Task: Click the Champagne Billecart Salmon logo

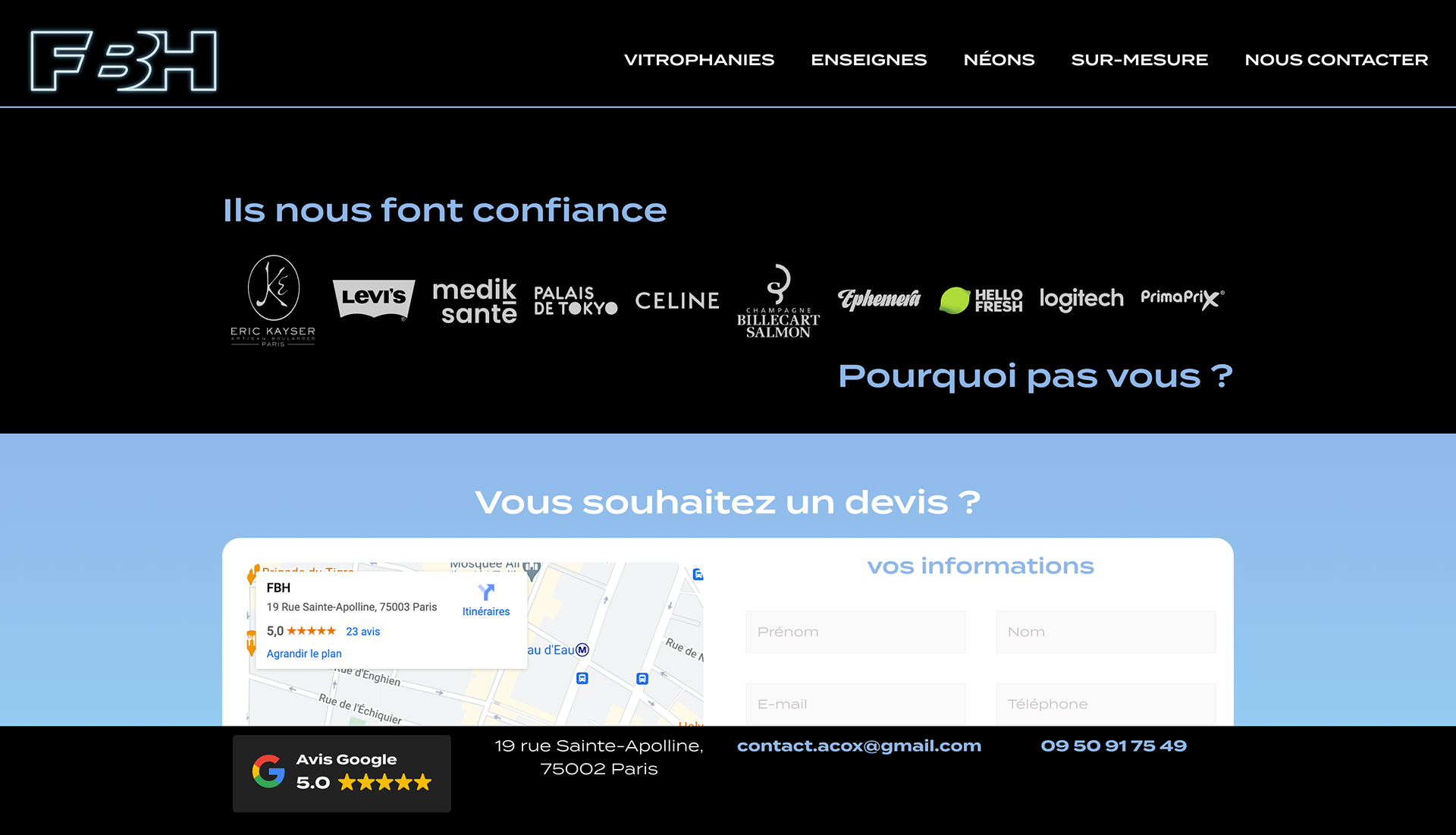Action: pyautogui.click(x=778, y=300)
